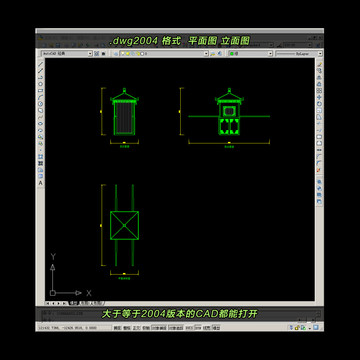Expand the ByLayer linetype dropdown
Viewport: 360px width, 360px height.
299,53
